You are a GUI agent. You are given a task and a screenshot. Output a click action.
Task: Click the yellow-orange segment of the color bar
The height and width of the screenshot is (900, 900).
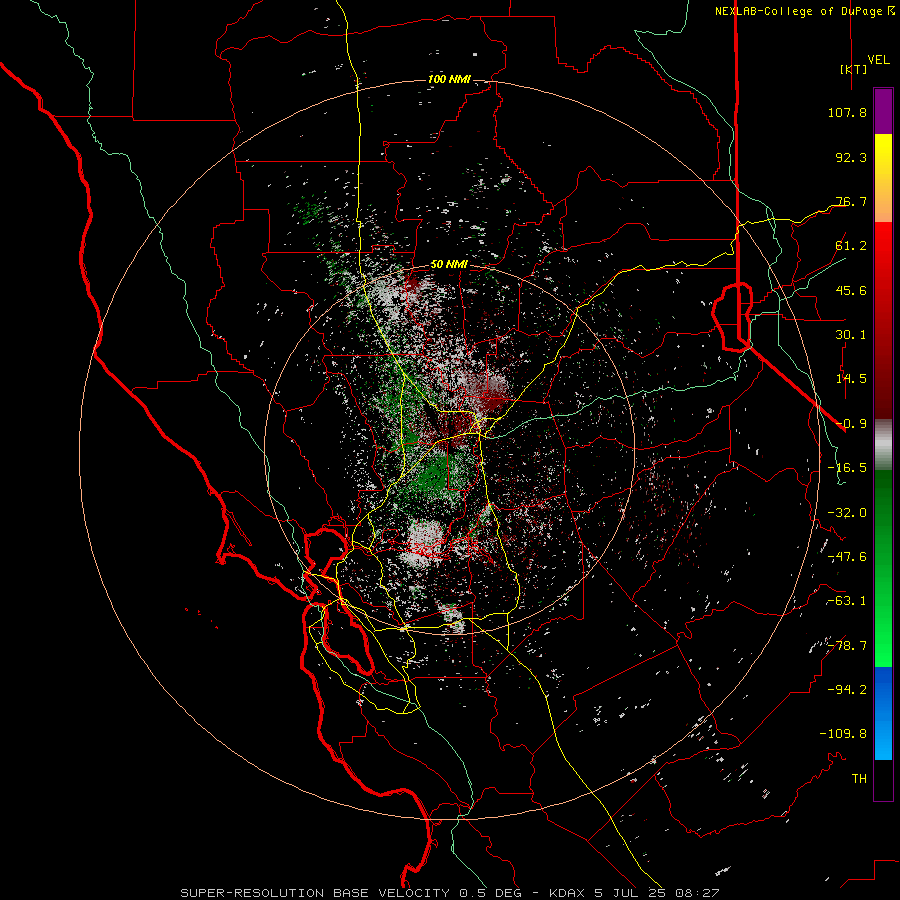pos(883,178)
